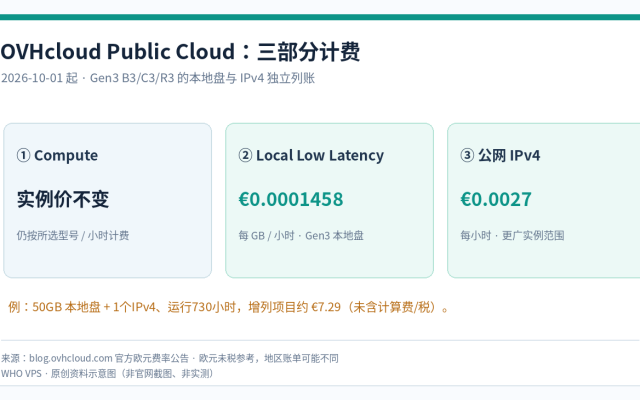Select the subtitle starting with 2026-10-01 起
This screenshot has height=400, width=640.
(x=158, y=78)
